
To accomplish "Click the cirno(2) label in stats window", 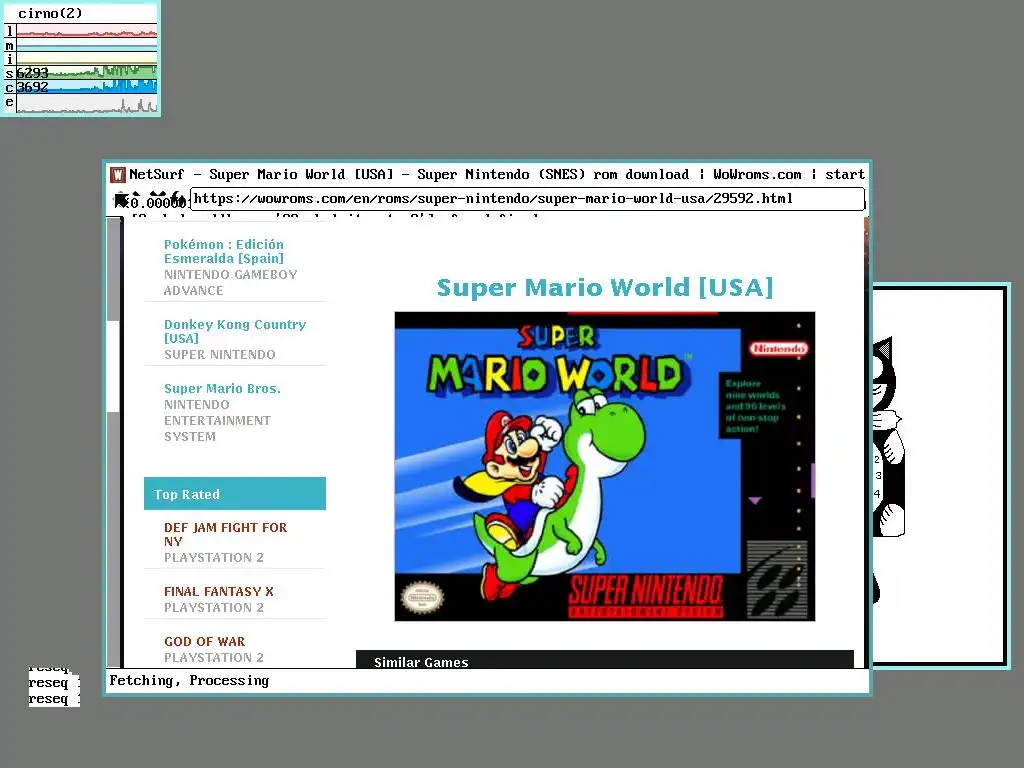I will (50, 13).
